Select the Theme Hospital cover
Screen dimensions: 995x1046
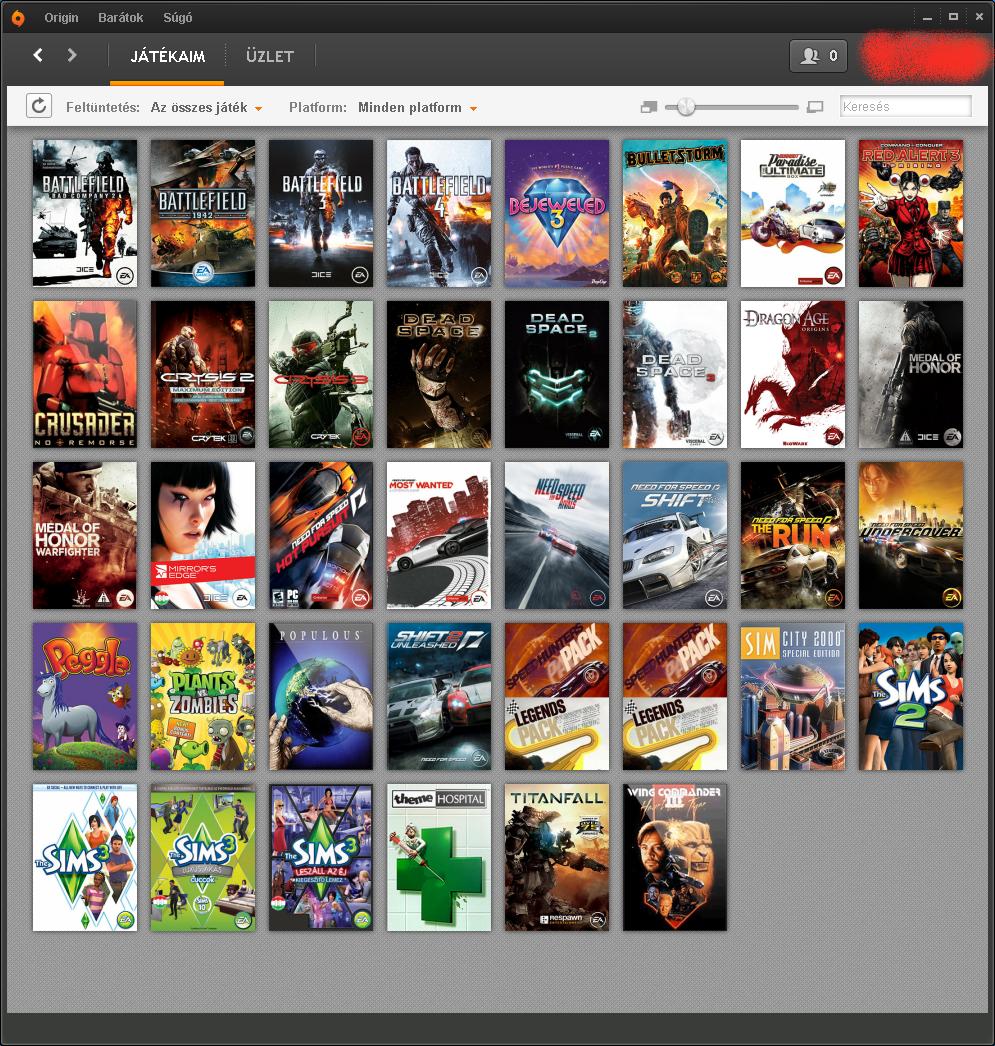439,857
